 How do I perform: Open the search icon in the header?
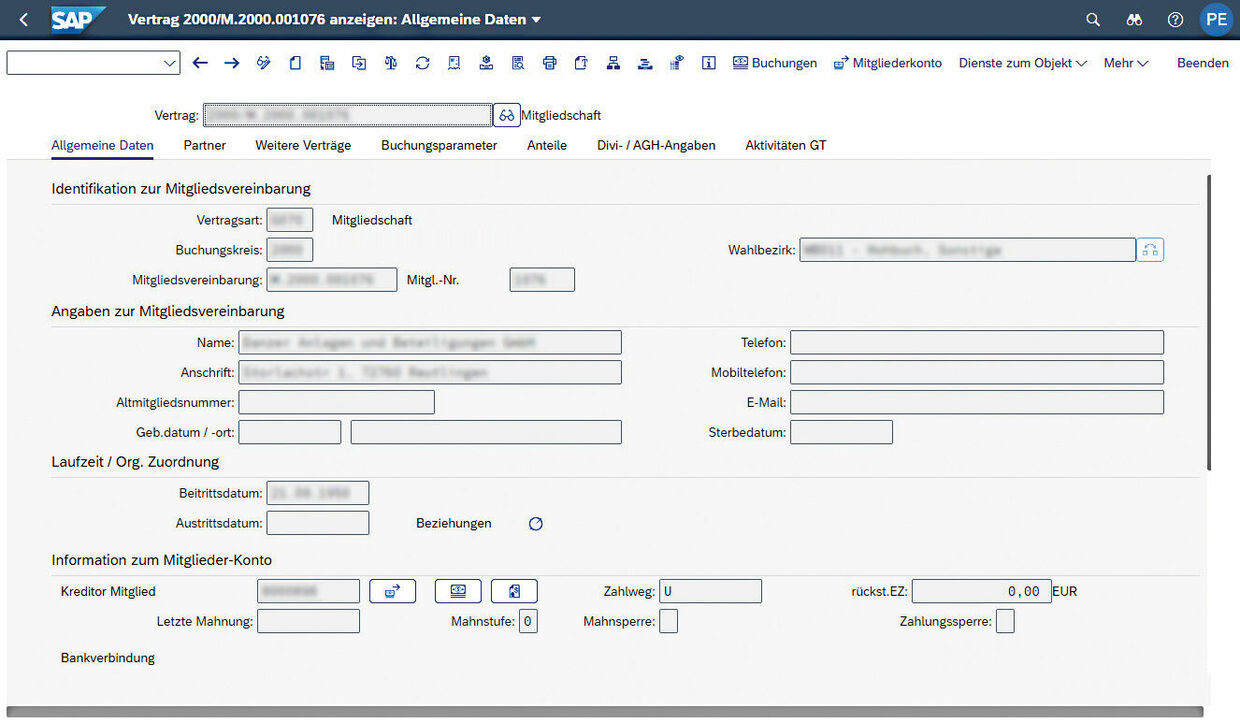1093,20
